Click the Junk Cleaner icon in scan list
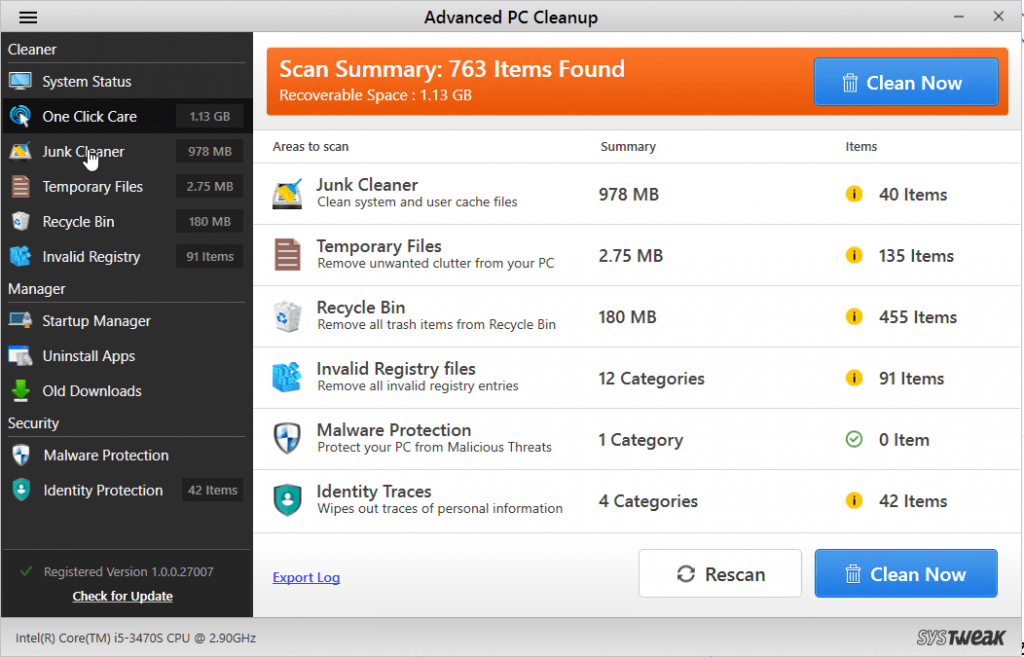This screenshot has height=657, width=1024. point(287,194)
